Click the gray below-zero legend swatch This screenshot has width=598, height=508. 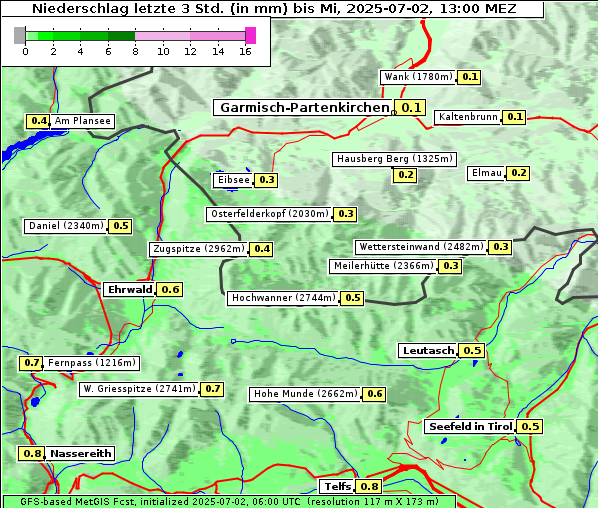pos(19,35)
